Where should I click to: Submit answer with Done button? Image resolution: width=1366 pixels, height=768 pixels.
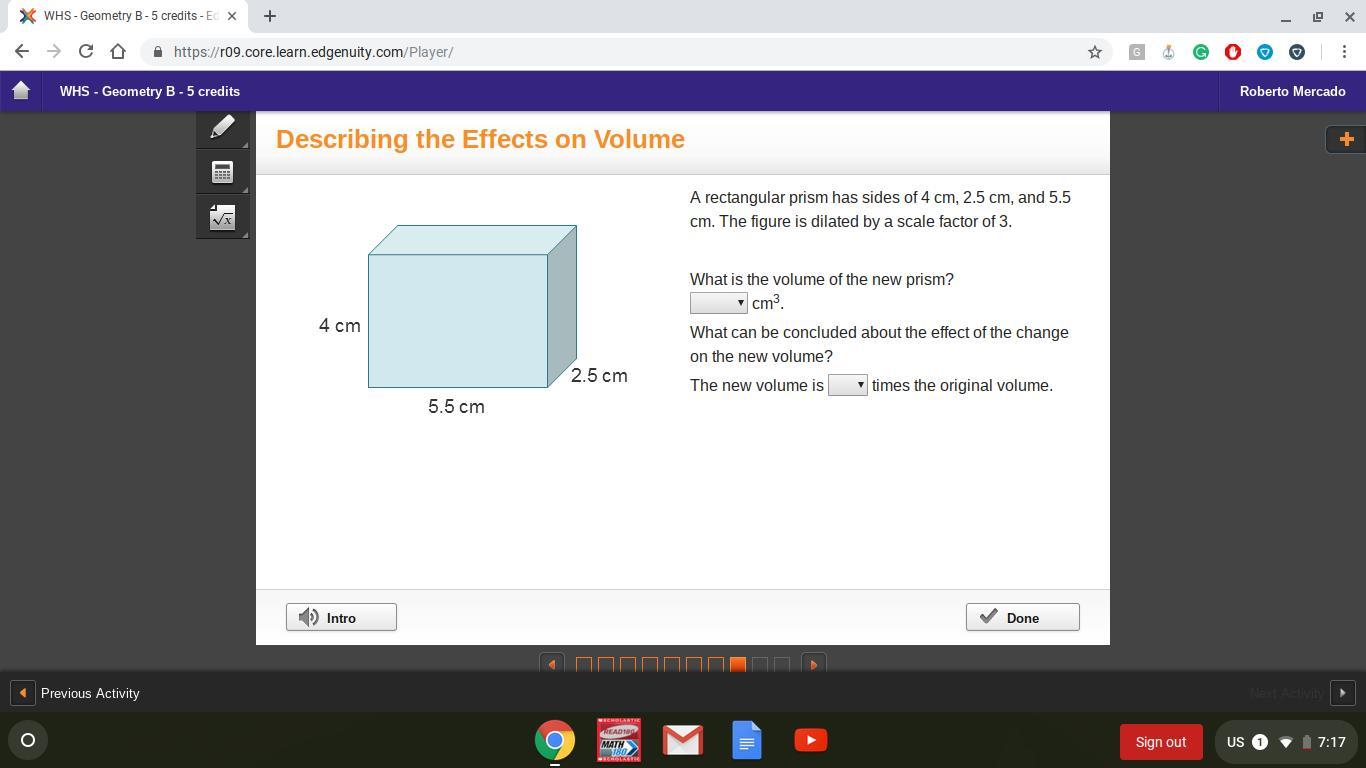1023,617
